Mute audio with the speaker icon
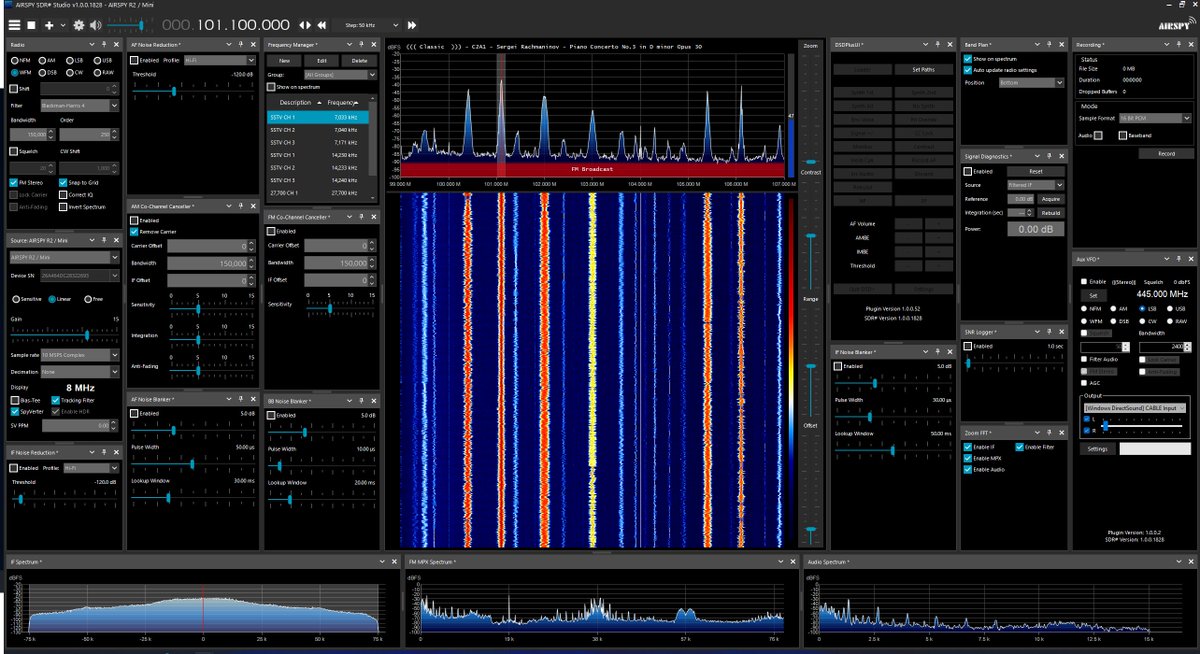The image size is (1200, 654). coord(95,24)
